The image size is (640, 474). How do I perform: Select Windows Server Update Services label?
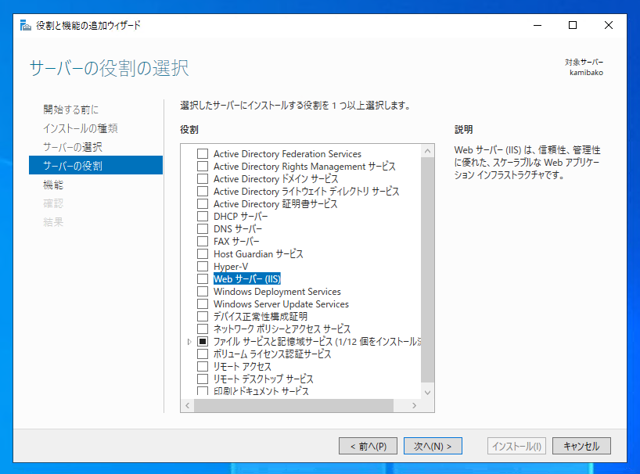pos(281,304)
